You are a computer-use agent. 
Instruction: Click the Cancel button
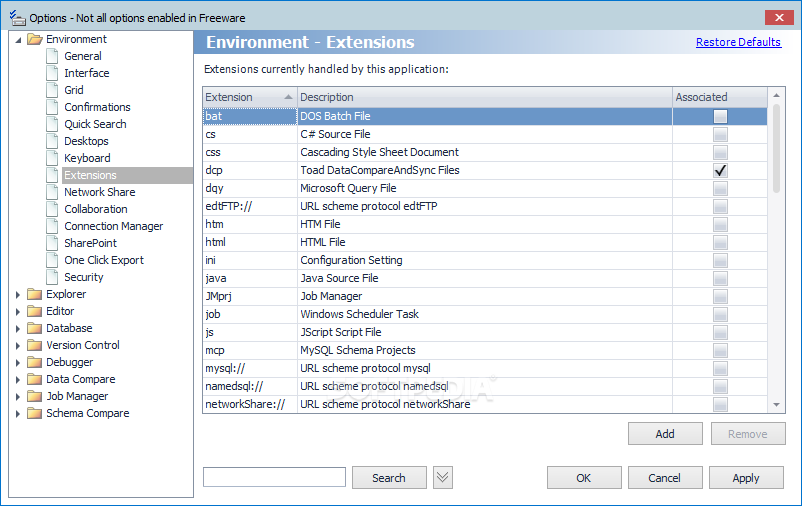(x=664, y=478)
